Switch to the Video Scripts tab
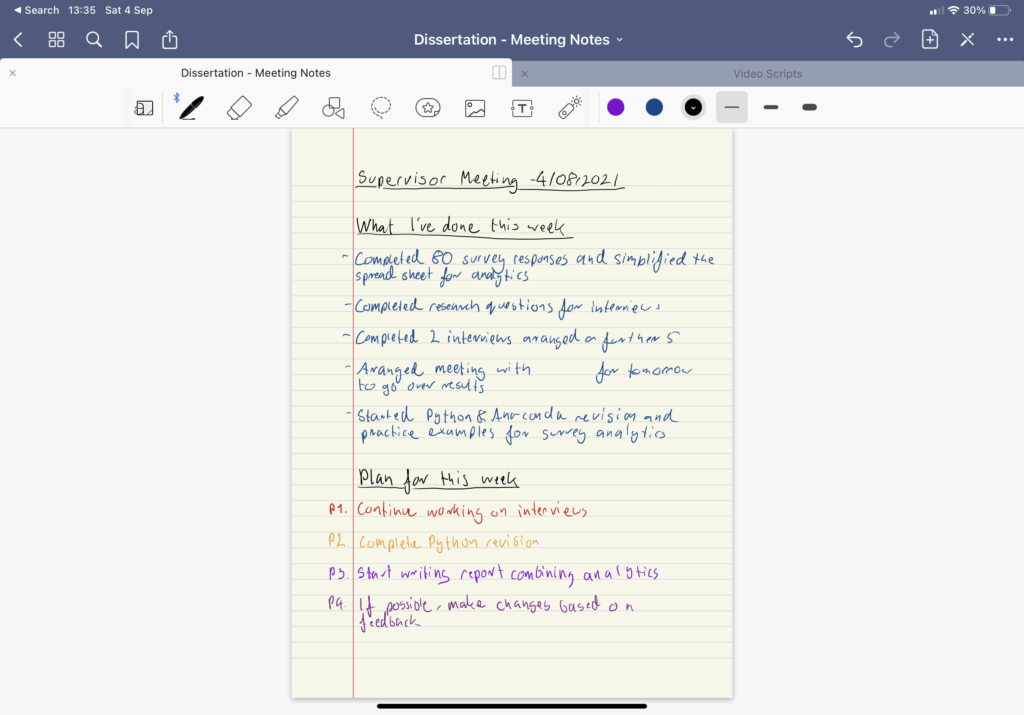1024x715 pixels. click(770, 72)
